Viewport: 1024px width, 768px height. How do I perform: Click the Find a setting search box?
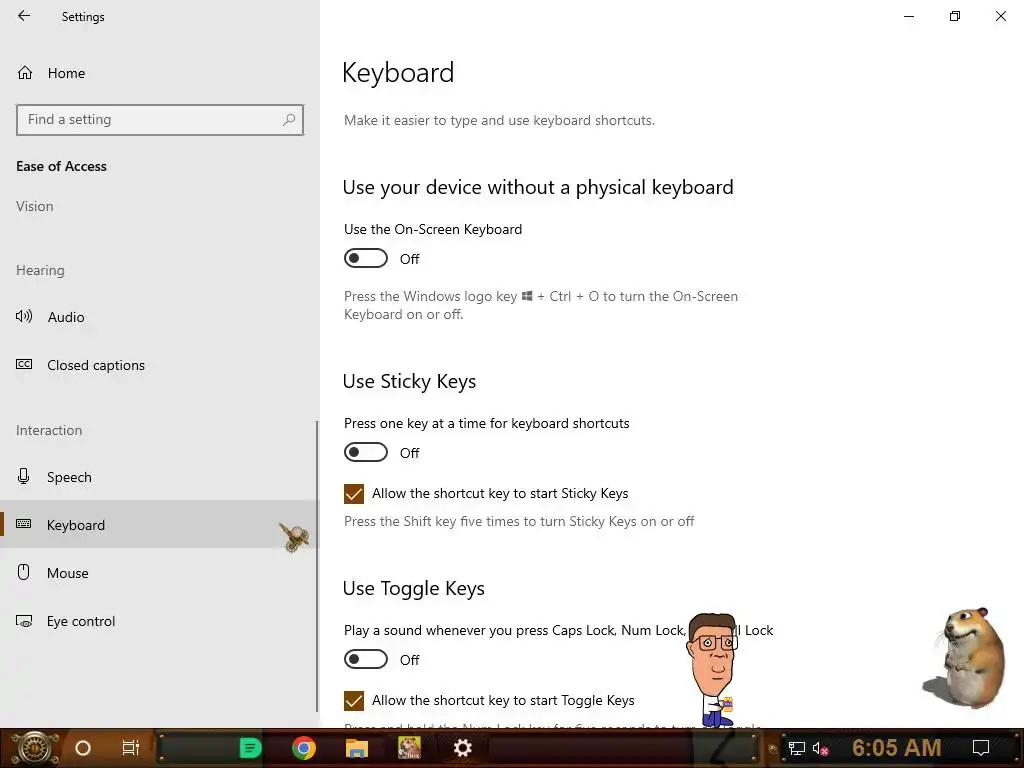(x=159, y=120)
